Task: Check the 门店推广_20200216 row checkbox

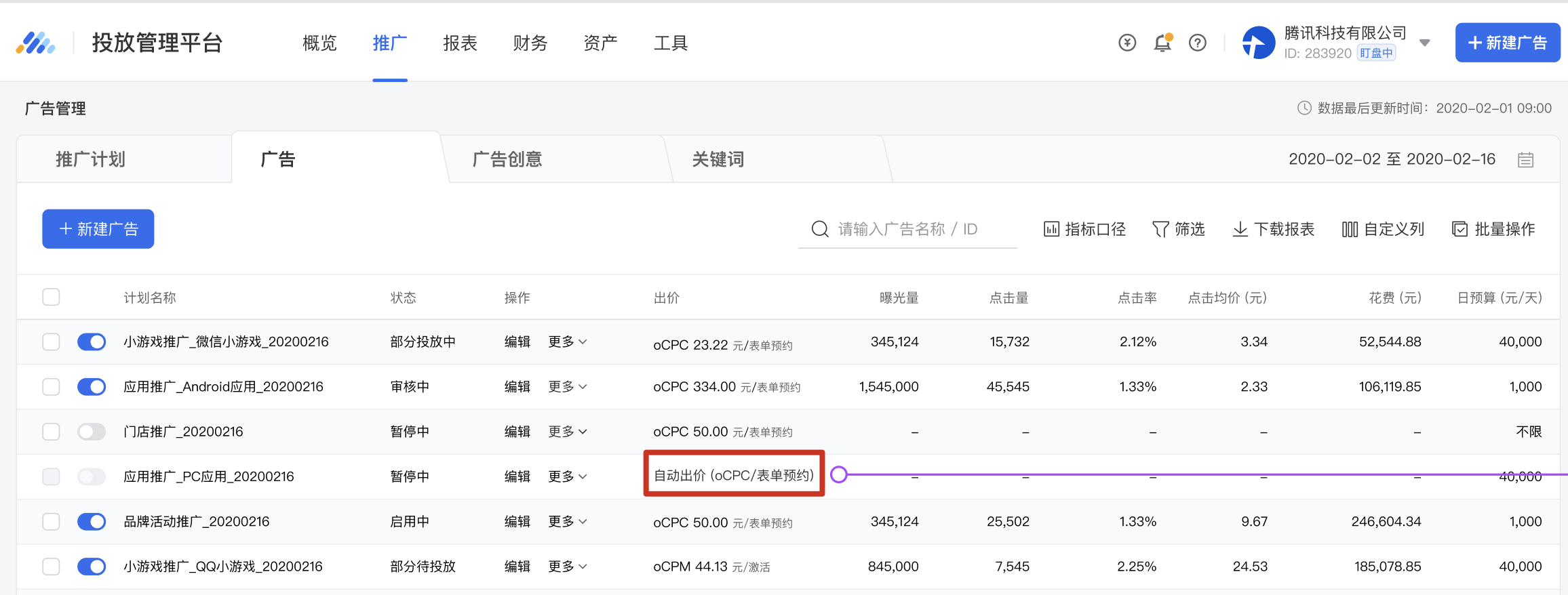Action: (x=51, y=432)
